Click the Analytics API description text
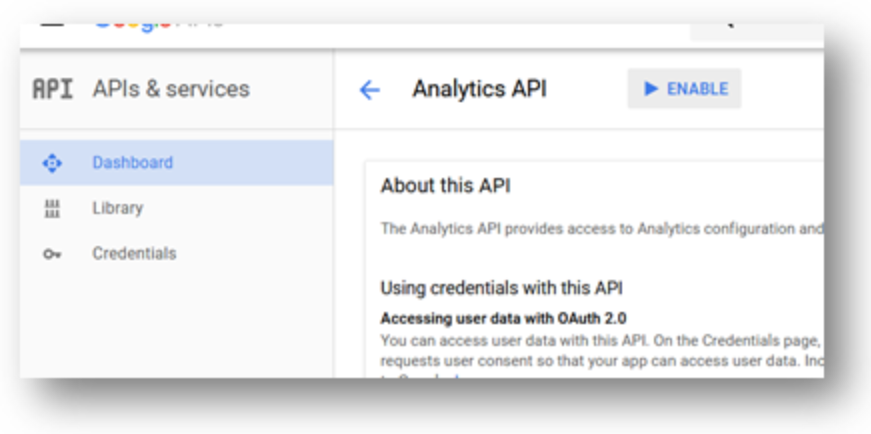Screen dimensions: 871x434 coord(602,229)
